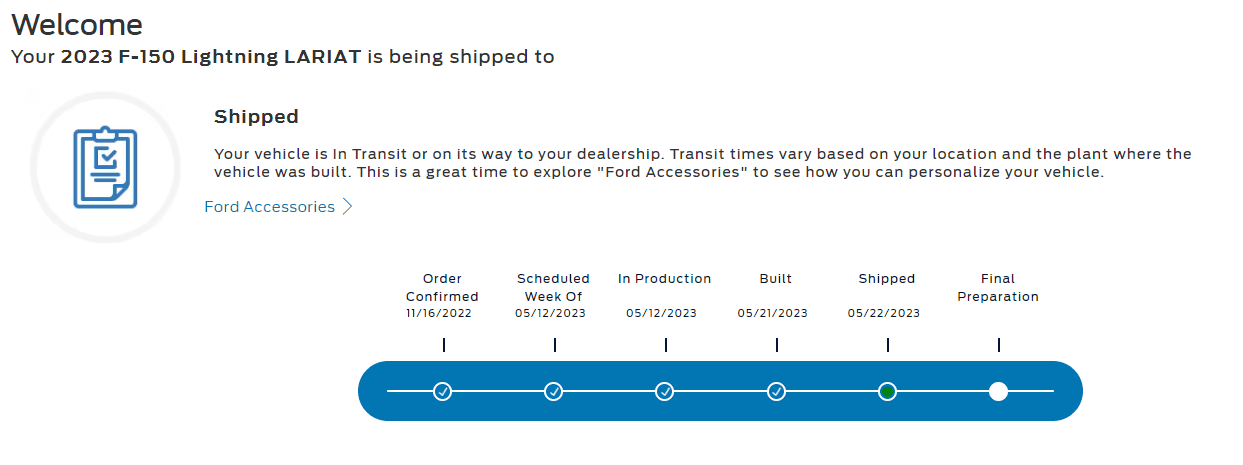Select the Built step label
This screenshot has width=1243, height=465.
[775, 279]
